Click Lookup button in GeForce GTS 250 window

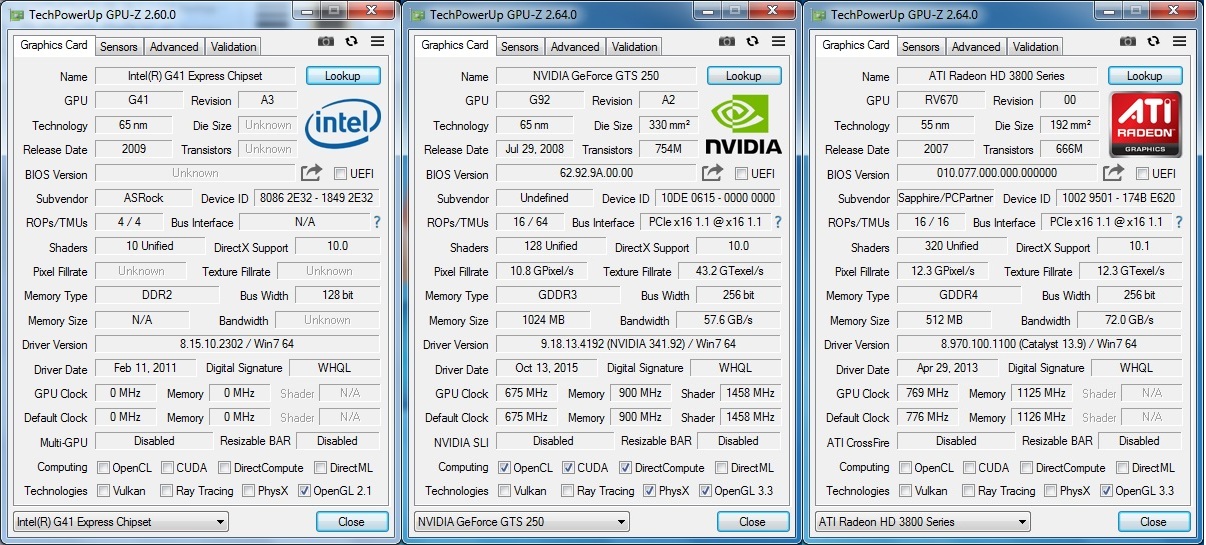744,76
